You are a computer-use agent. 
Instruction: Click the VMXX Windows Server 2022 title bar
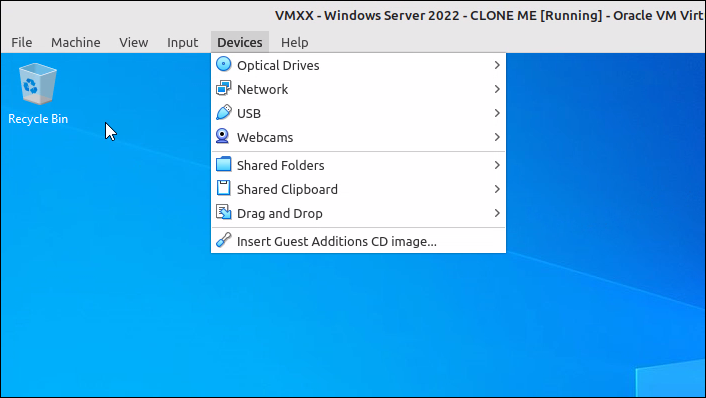[489, 15]
